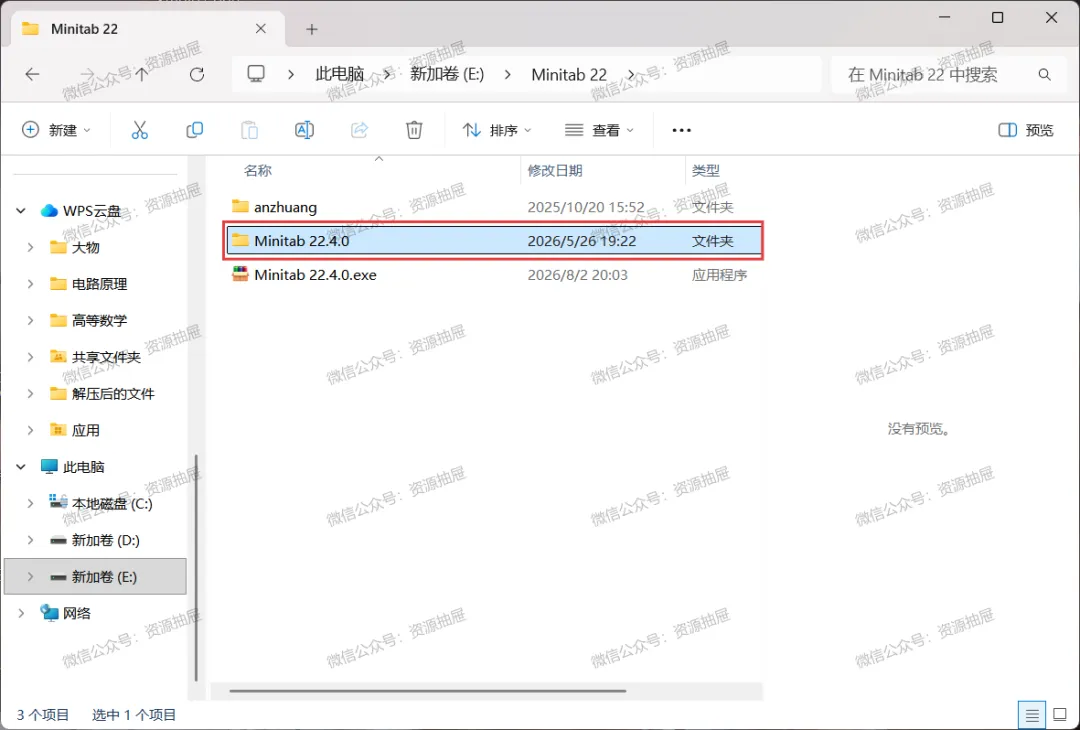Collapse the 此电脑 tree node

tap(21, 467)
